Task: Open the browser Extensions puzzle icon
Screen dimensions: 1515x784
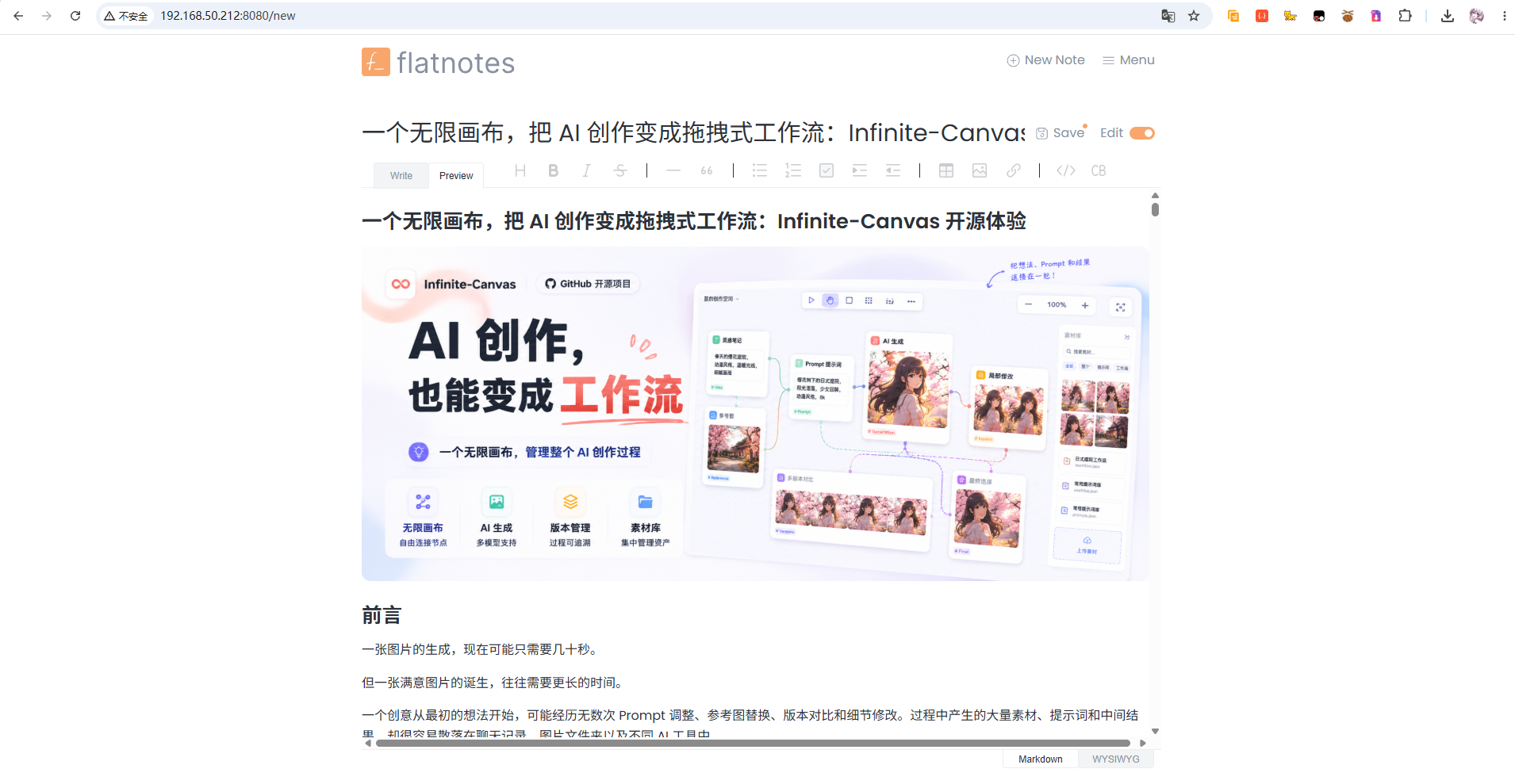Action: [1405, 16]
